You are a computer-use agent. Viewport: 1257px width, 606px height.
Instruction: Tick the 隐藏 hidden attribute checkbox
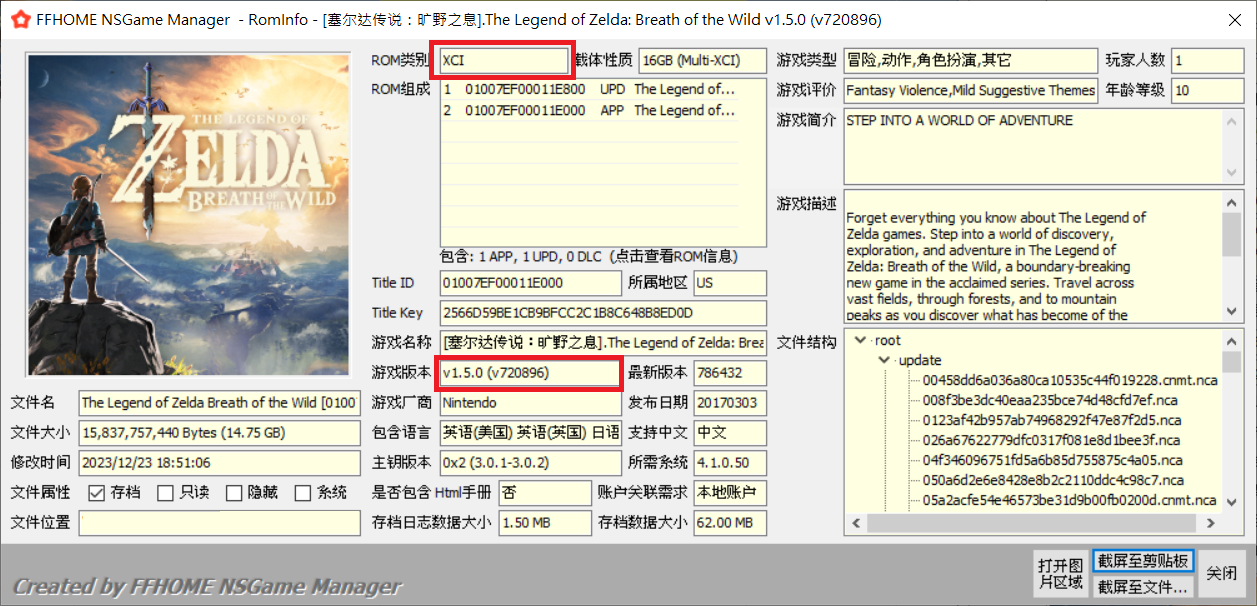coord(234,493)
